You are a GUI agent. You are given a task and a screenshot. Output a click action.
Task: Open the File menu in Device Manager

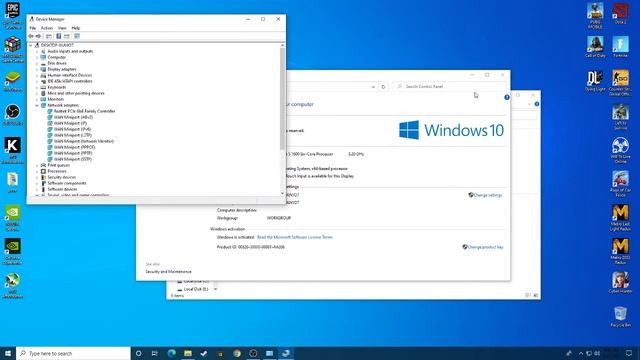33,28
